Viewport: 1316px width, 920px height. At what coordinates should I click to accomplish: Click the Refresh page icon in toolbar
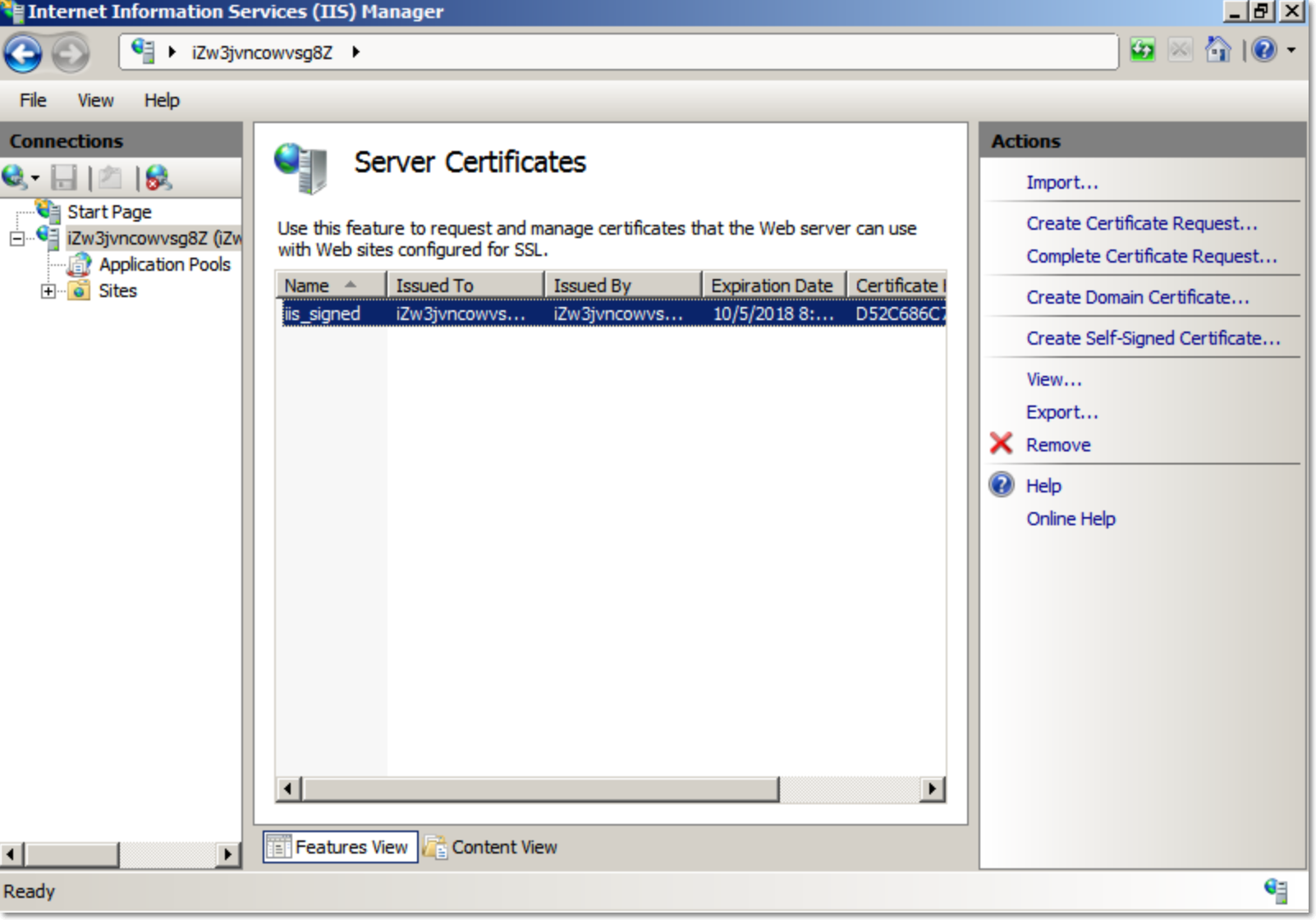(1142, 50)
